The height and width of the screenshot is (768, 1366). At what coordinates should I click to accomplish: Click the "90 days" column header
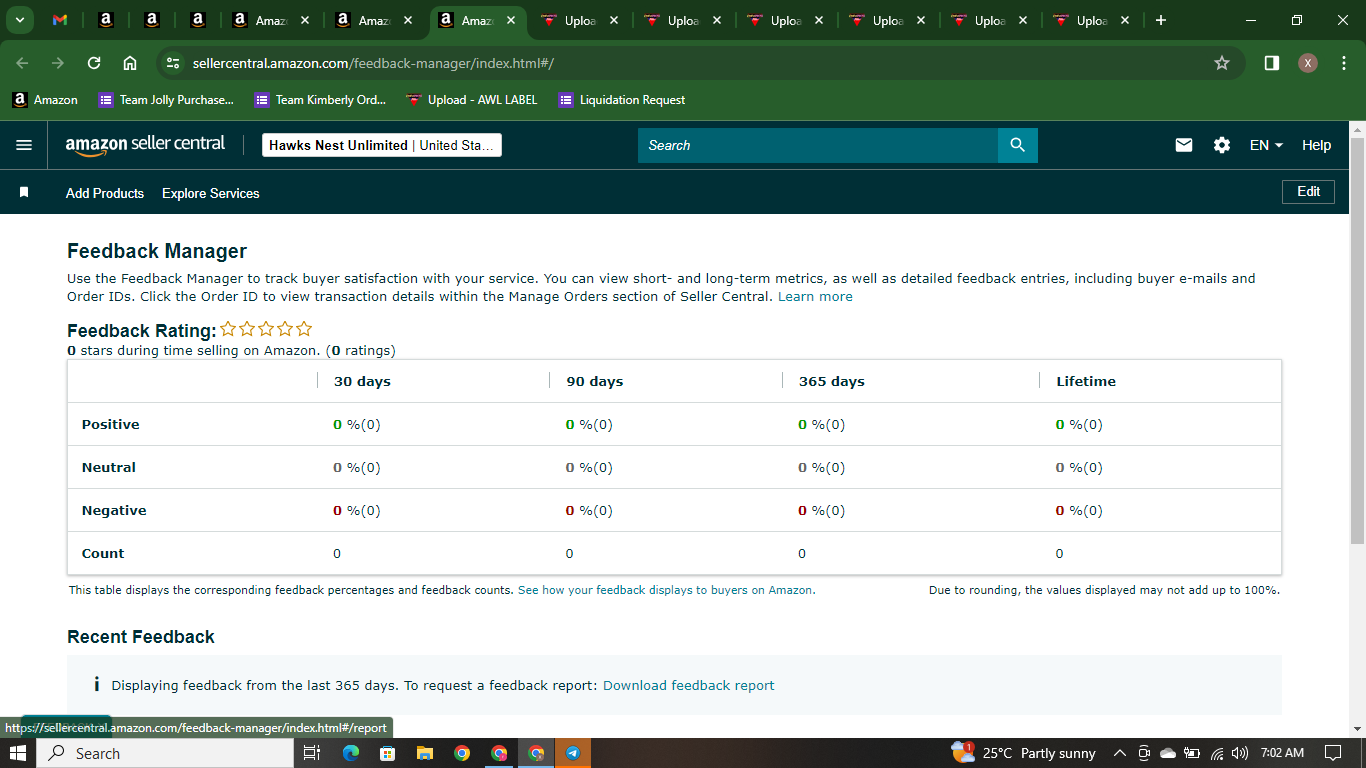coord(595,381)
